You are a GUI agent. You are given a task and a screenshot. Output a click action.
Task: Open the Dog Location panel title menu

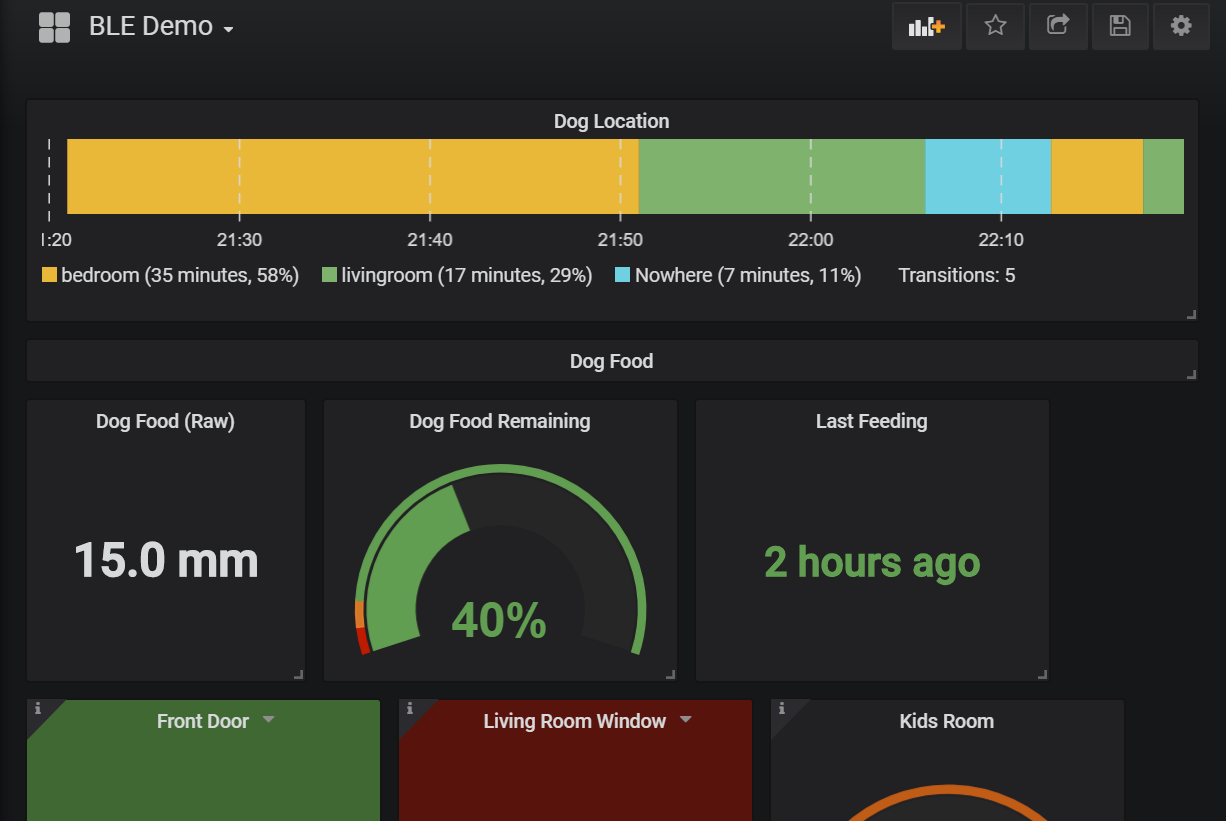[x=612, y=121]
